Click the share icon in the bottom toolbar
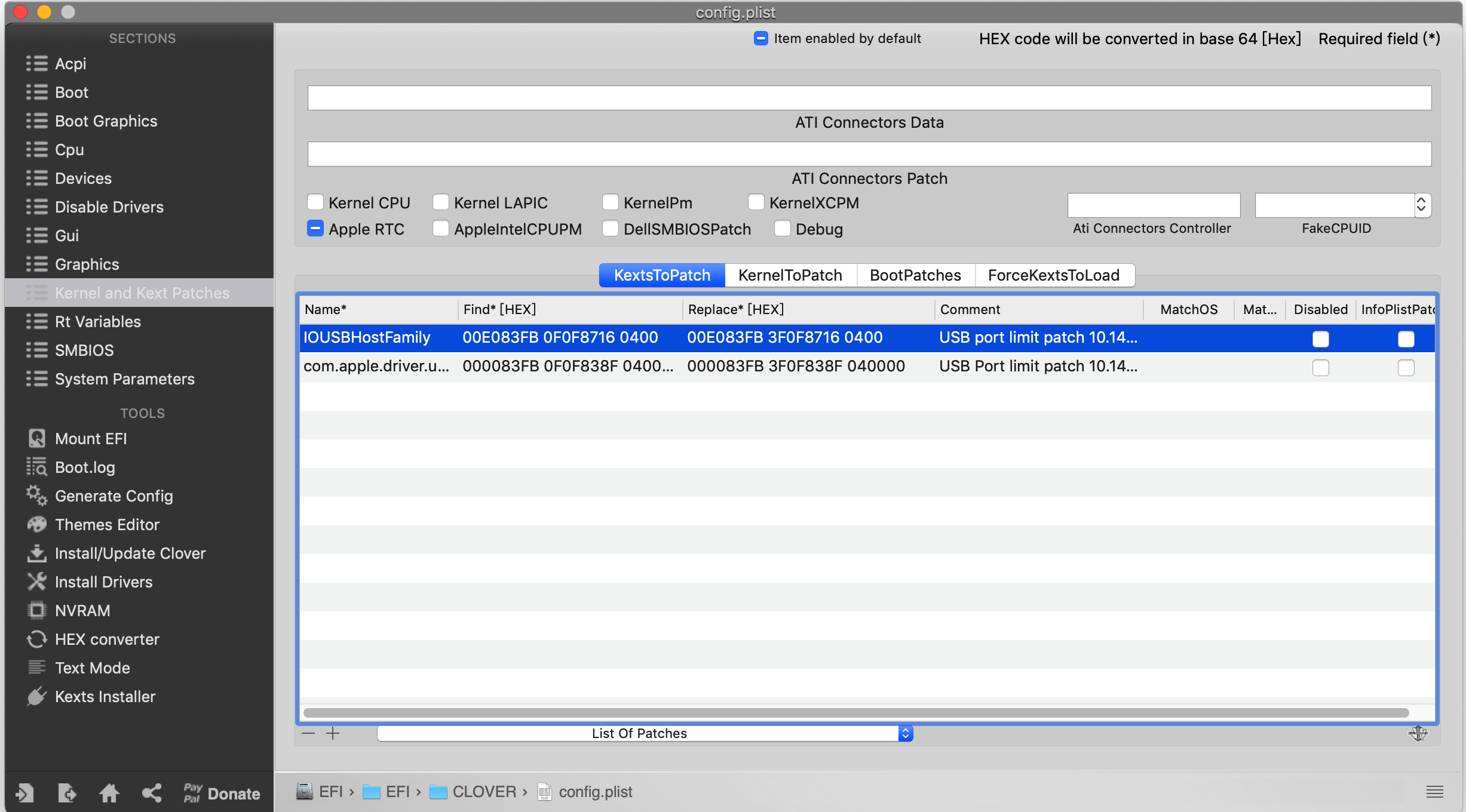This screenshot has width=1466, height=812. pyautogui.click(x=152, y=793)
